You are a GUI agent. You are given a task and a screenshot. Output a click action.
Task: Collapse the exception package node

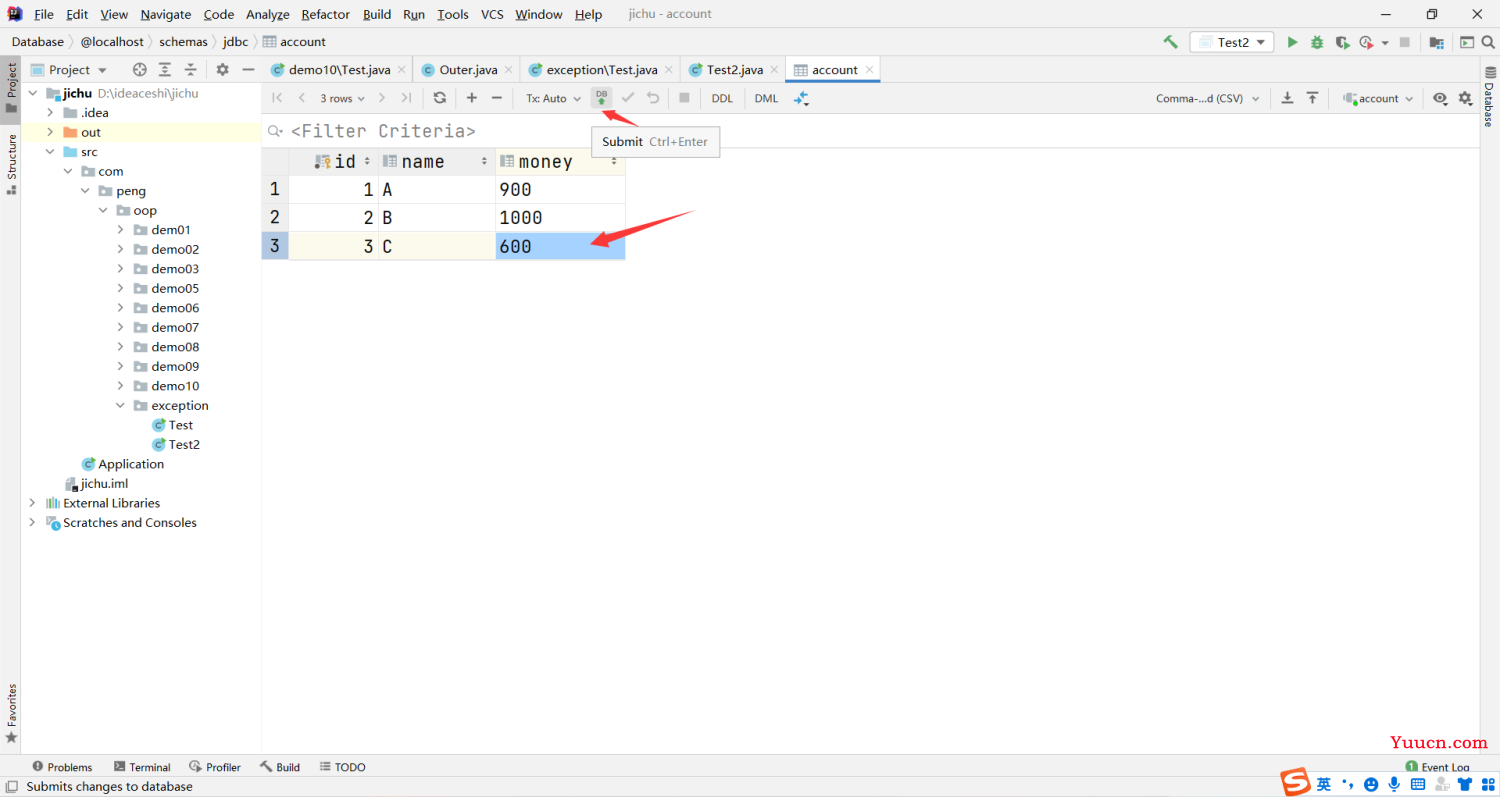click(120, 405)
